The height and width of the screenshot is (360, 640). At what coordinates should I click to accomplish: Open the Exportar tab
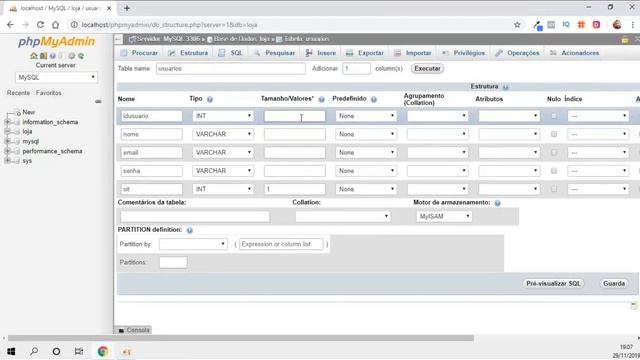click(365, 53)
